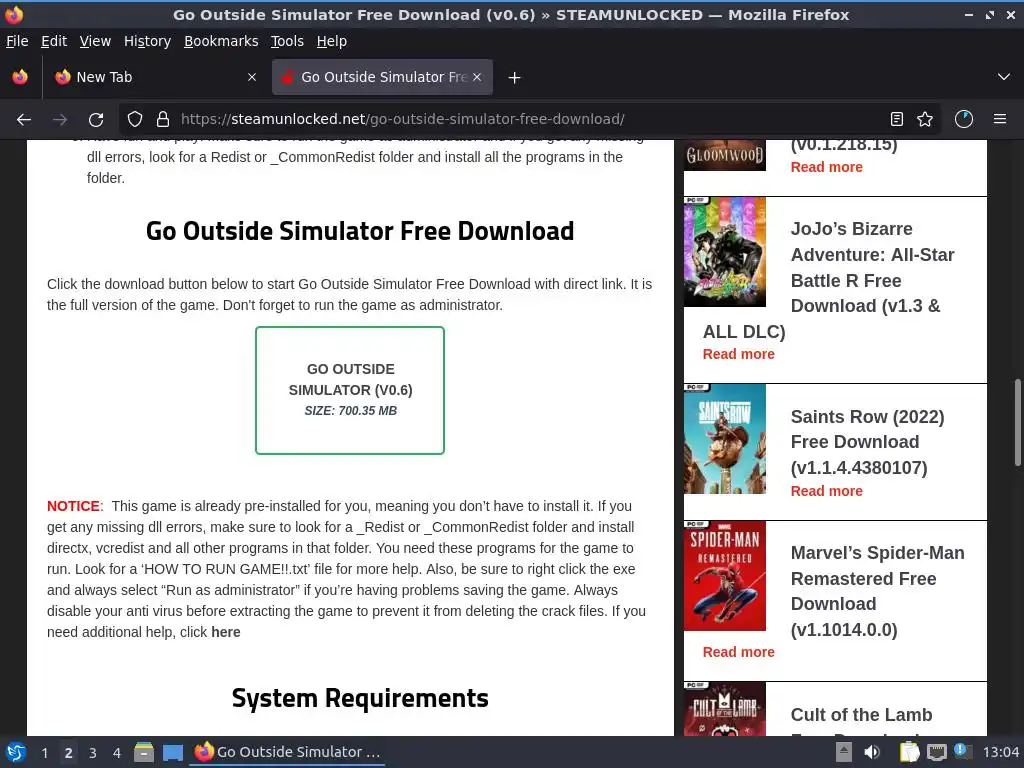1024x768 pixels.
Task: Reload the current page
Action: (96, 120)
